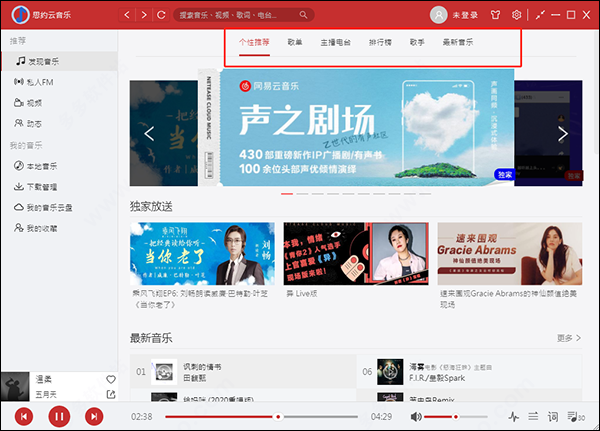Click the song progress slider handle
The image size is (600, 431).
point(278,416)
